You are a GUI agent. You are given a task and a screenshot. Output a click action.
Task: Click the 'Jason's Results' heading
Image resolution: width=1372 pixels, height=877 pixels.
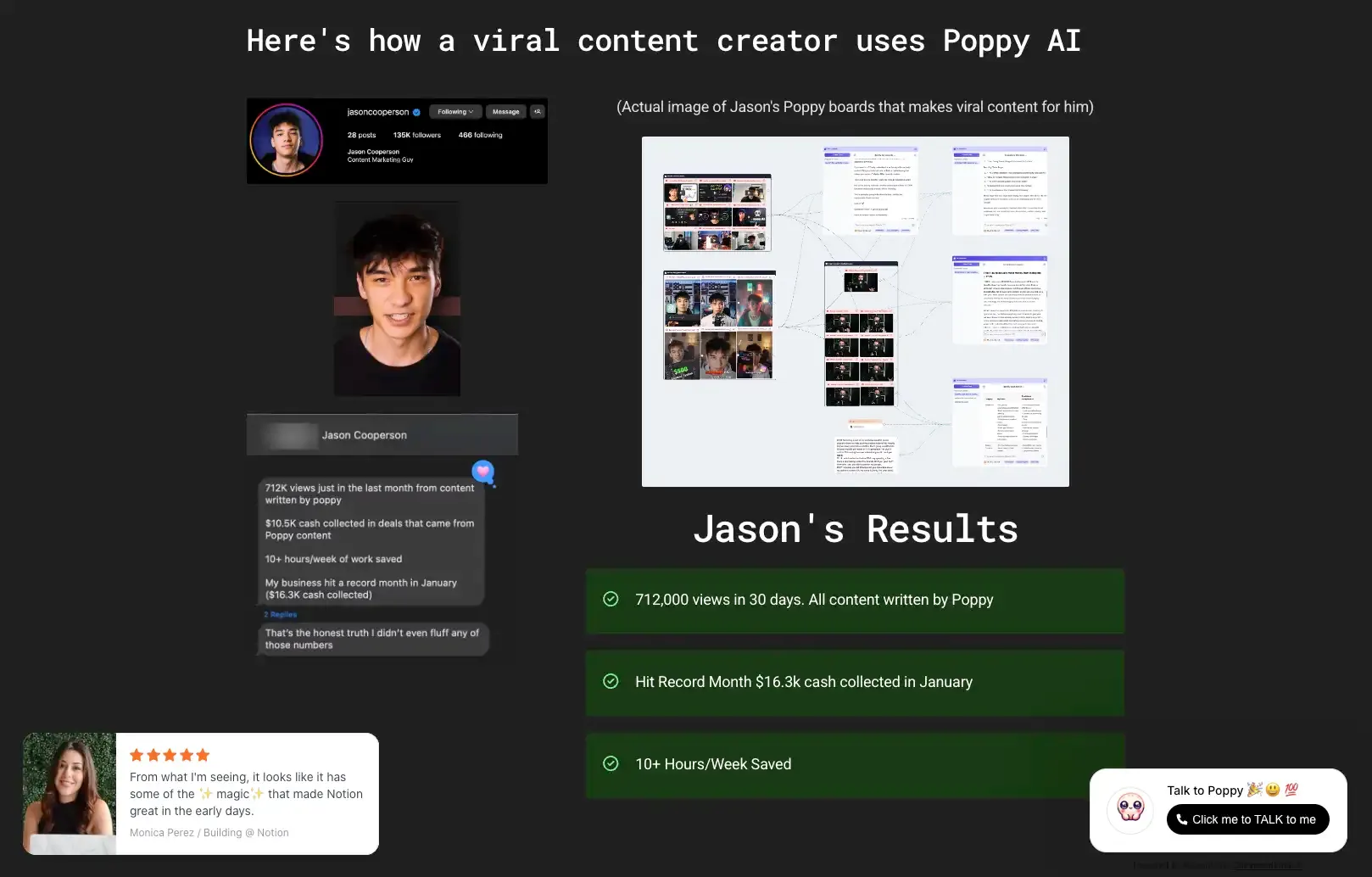point(856,529)
